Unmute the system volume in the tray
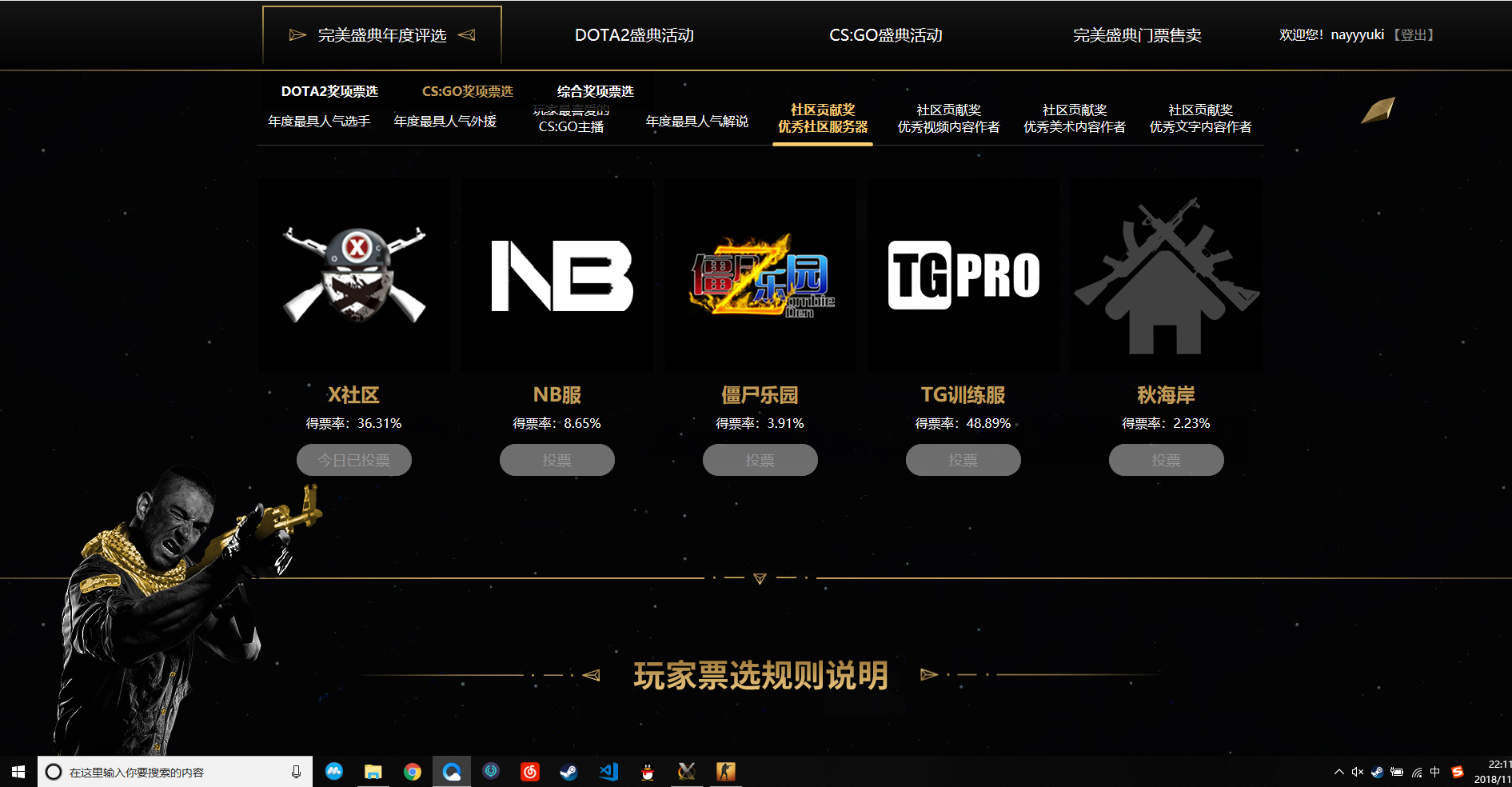This screenshot has height=787, width=1512. click(1358, 772)
